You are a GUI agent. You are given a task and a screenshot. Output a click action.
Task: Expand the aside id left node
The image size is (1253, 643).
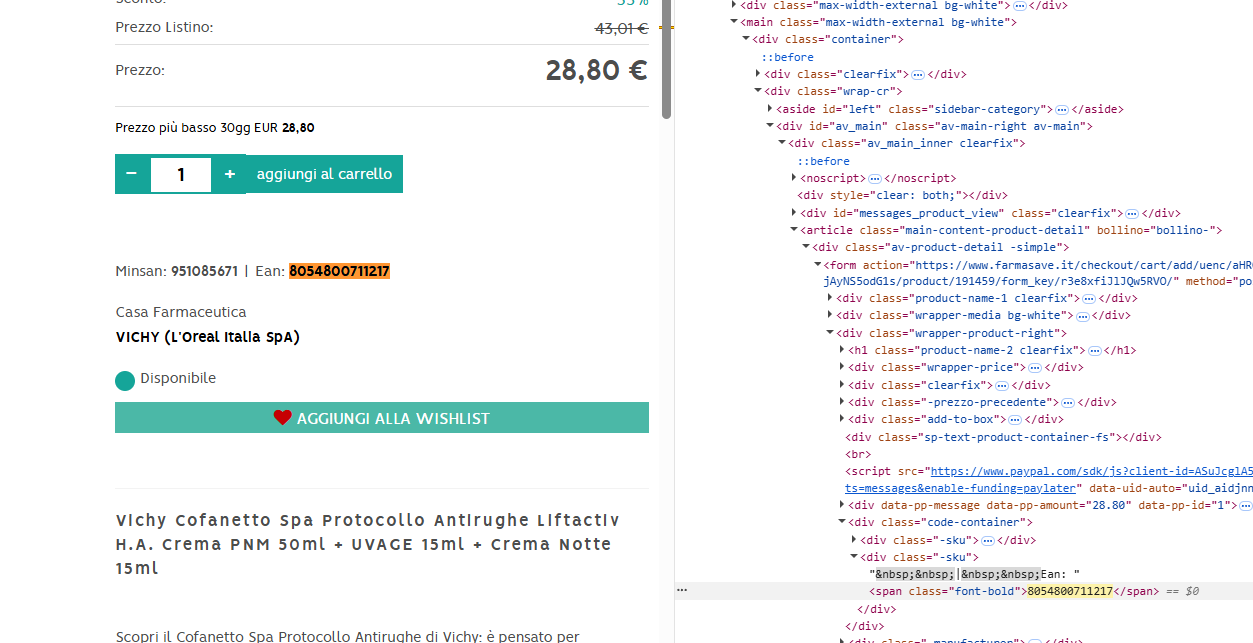tap(770, 109)
